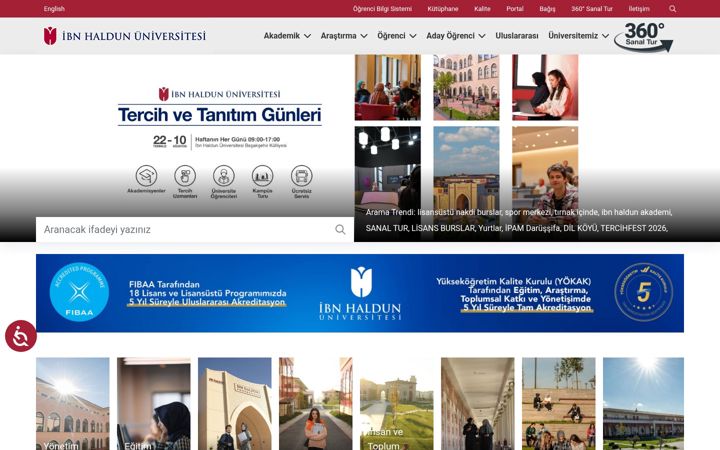This screenshot has width=720, height=450.
Task: Open the Eğitim thumbnail card
Action: (x=154, y=404)
